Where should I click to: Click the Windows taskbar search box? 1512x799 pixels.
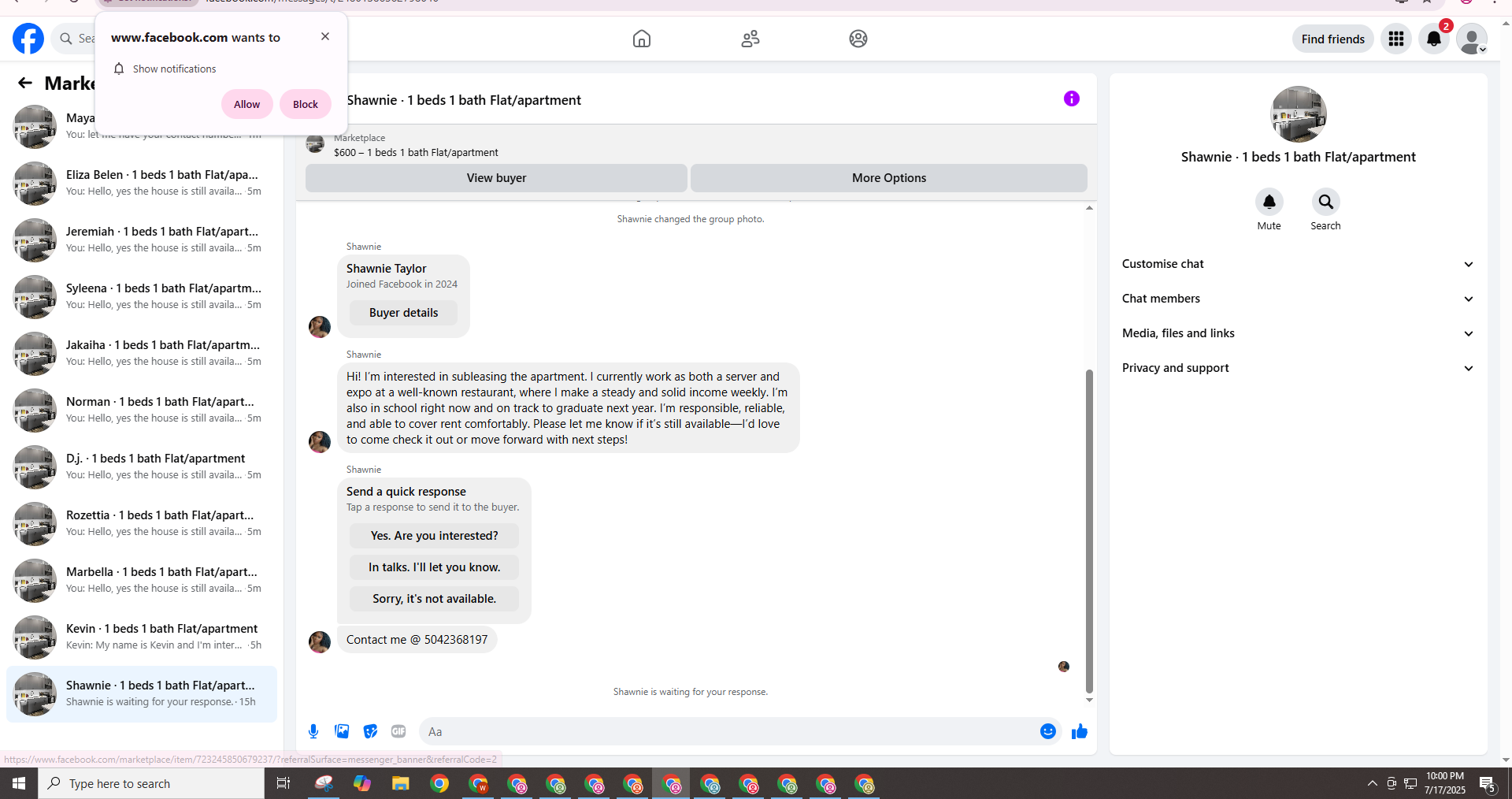click(151, 783)
